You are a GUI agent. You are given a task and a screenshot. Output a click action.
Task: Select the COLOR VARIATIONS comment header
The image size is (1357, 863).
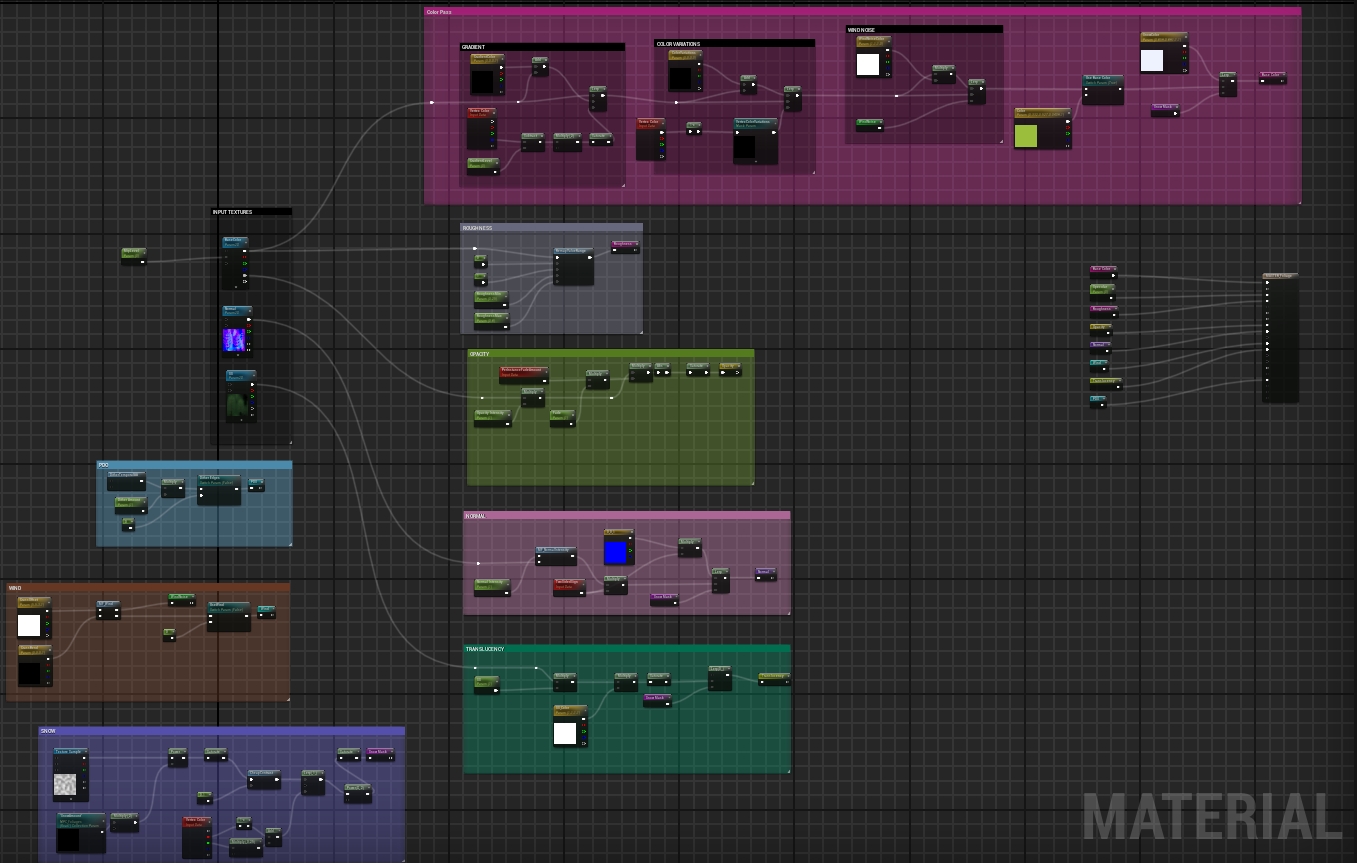734,44
